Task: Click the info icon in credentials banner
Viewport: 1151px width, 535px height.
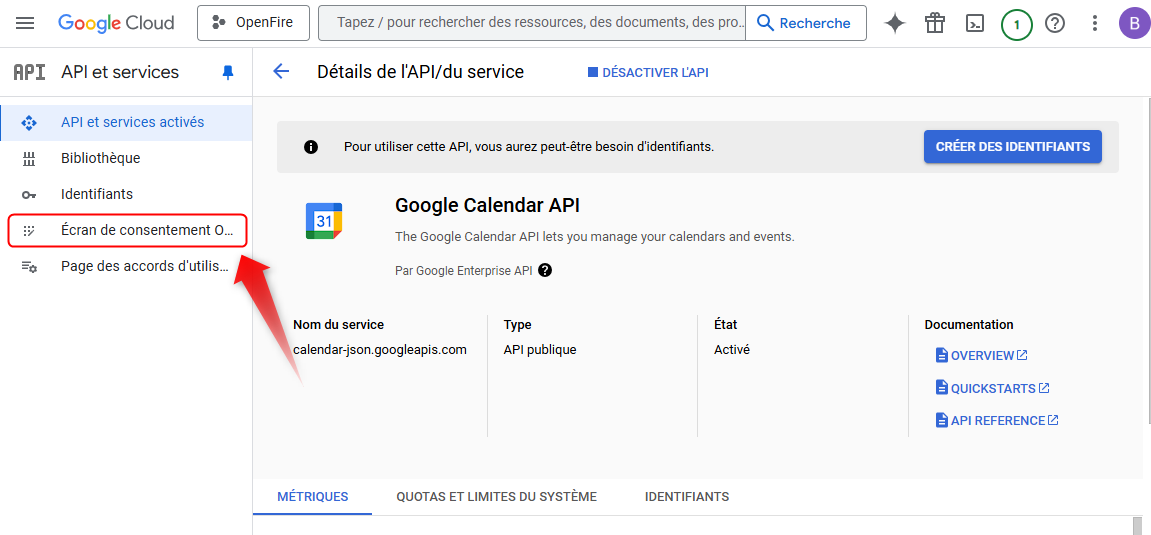Action: [x=311, y=147]
